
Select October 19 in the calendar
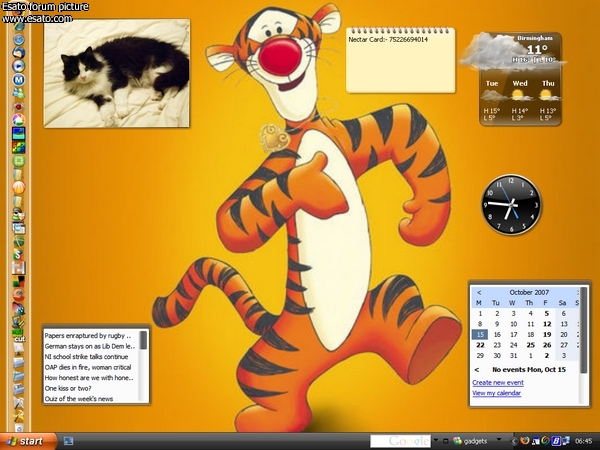pyautogui.click(x=547, y=334)
